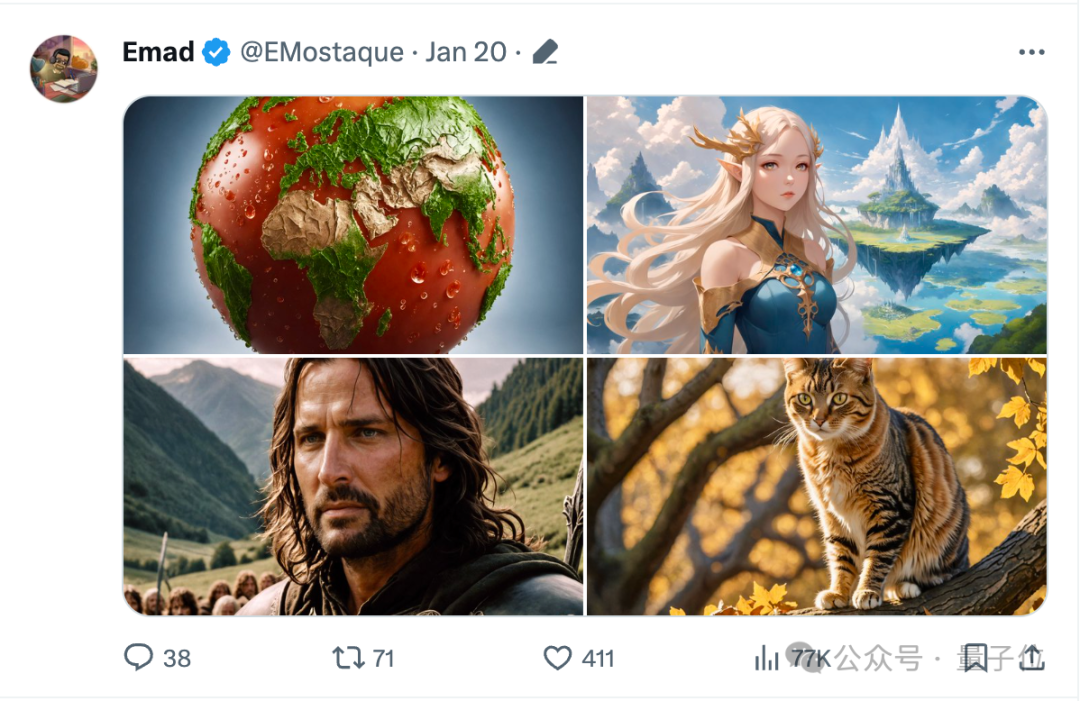Open the anime elf girl image
This screenshot has height=701, width=1080.
pos(816,225)
